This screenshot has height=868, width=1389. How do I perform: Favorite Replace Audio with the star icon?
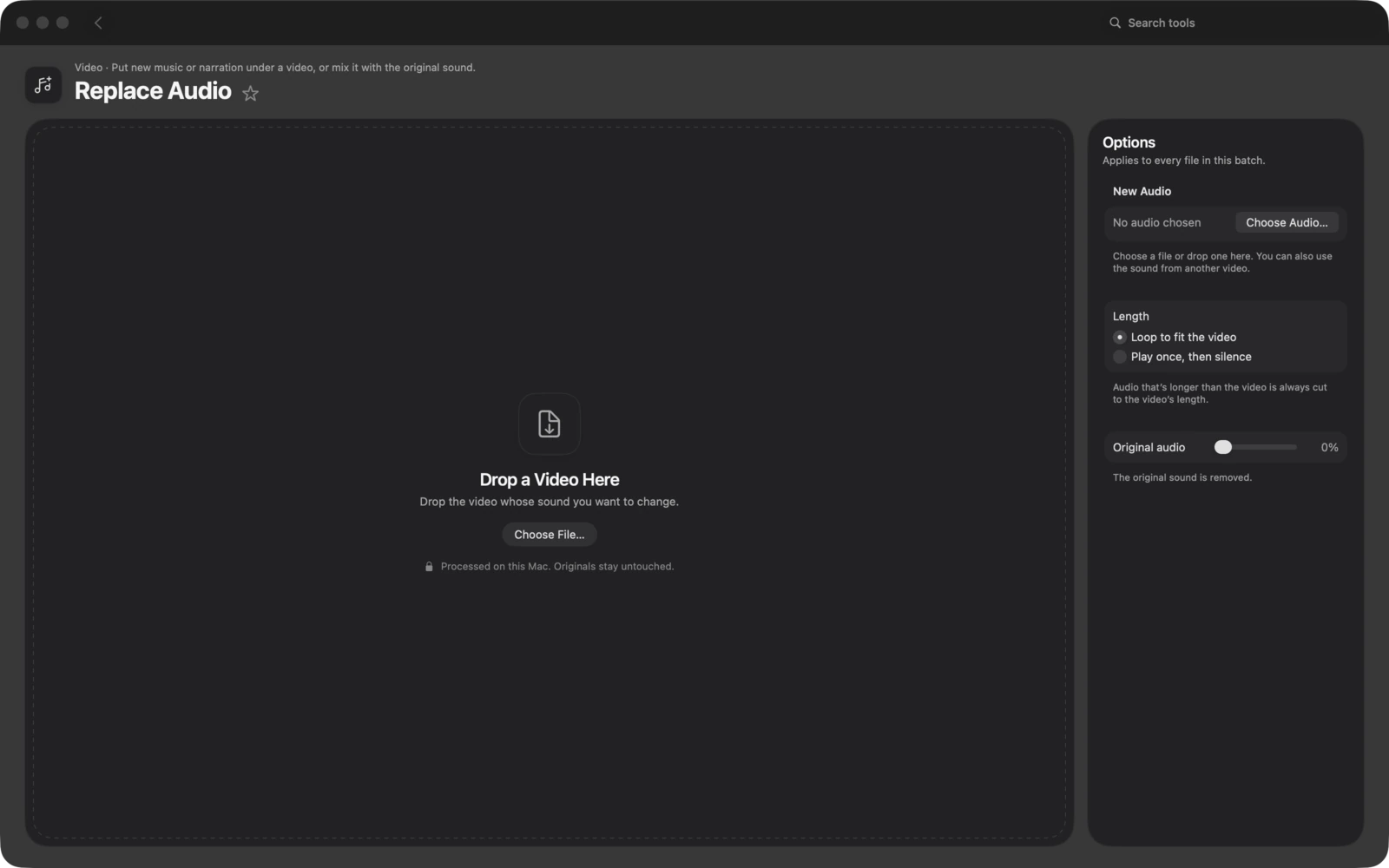point(251,93)
